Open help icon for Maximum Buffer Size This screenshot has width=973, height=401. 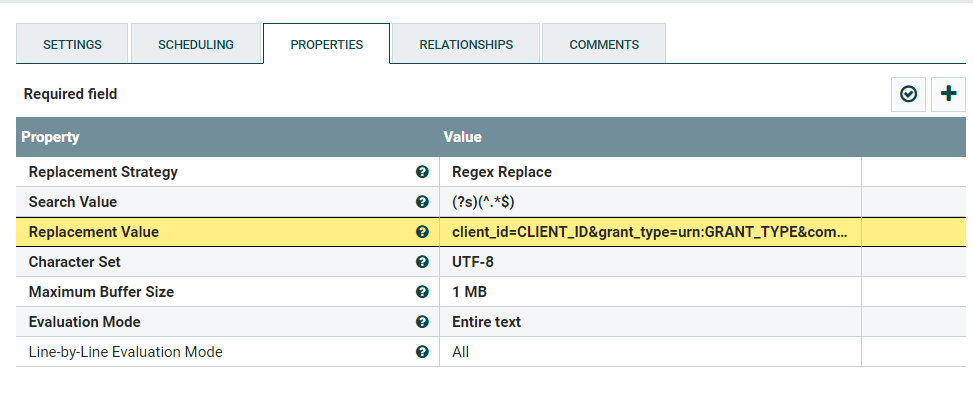pos(422,292)
